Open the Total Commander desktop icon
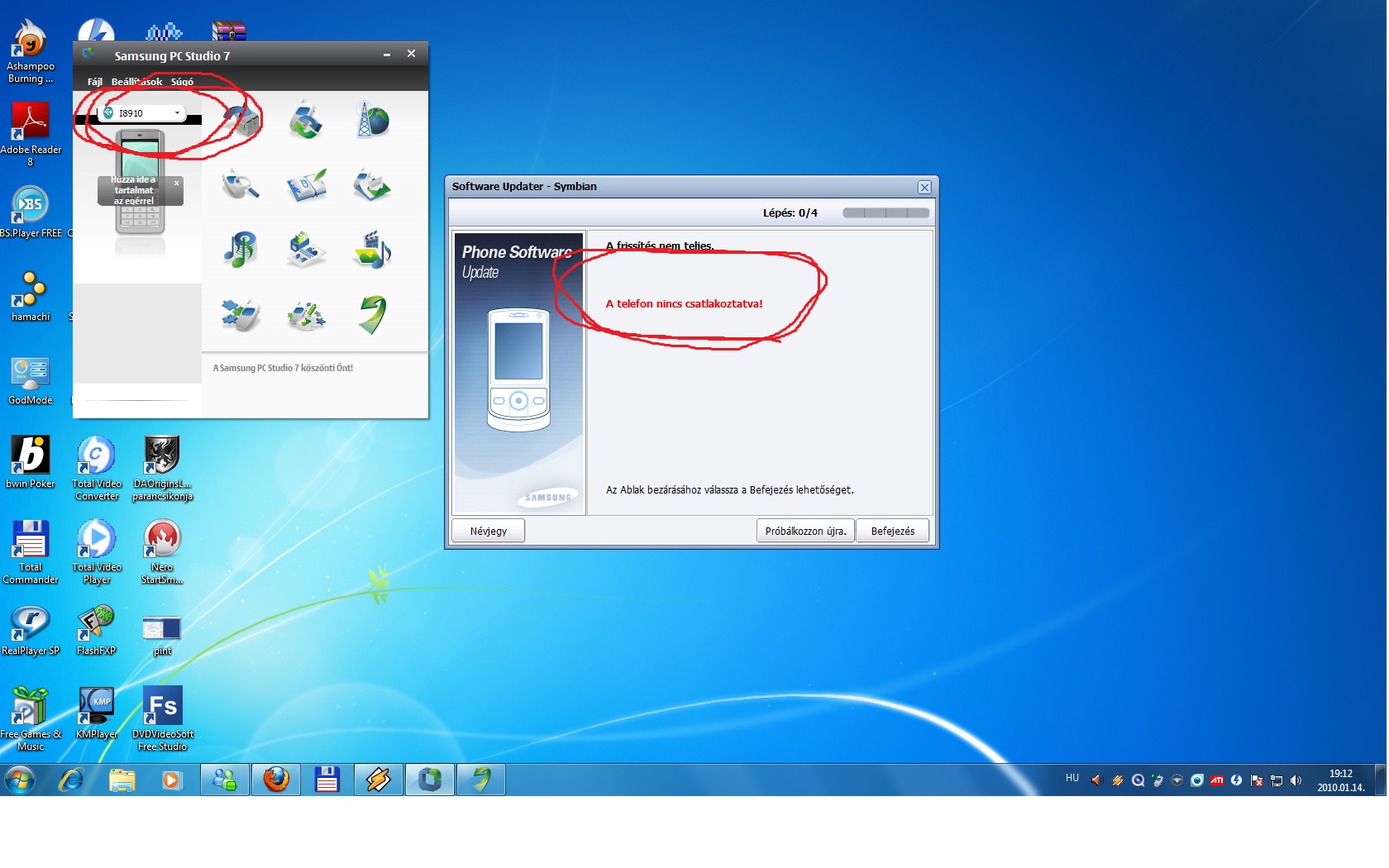The width and height of the screenshot is (1389, 868). (31, 551)
